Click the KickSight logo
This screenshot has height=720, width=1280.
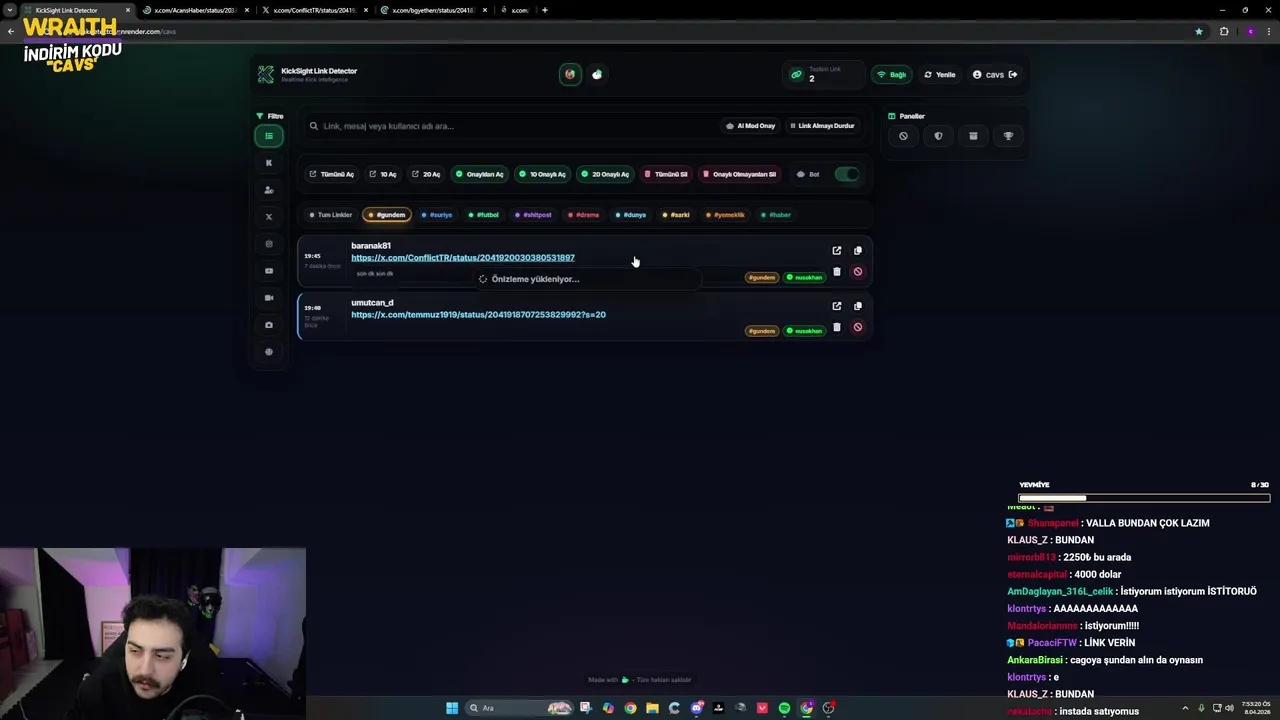coord(265,74)
